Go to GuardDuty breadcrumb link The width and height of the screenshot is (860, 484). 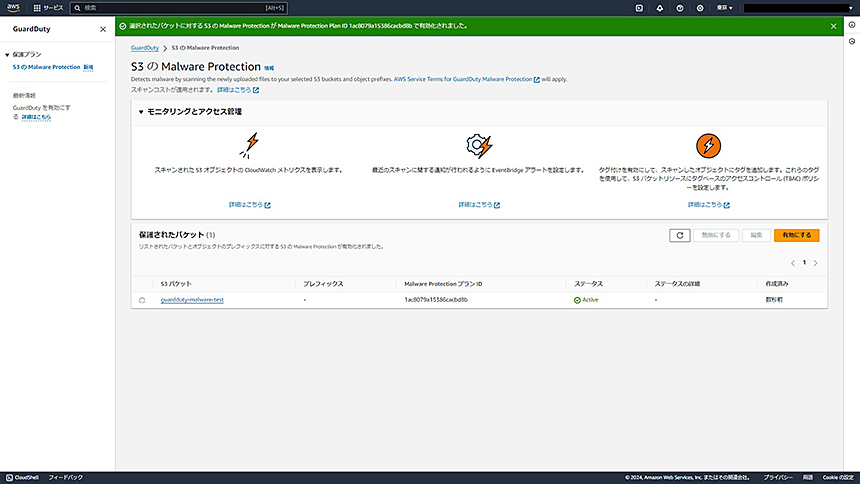coord(145,48)
